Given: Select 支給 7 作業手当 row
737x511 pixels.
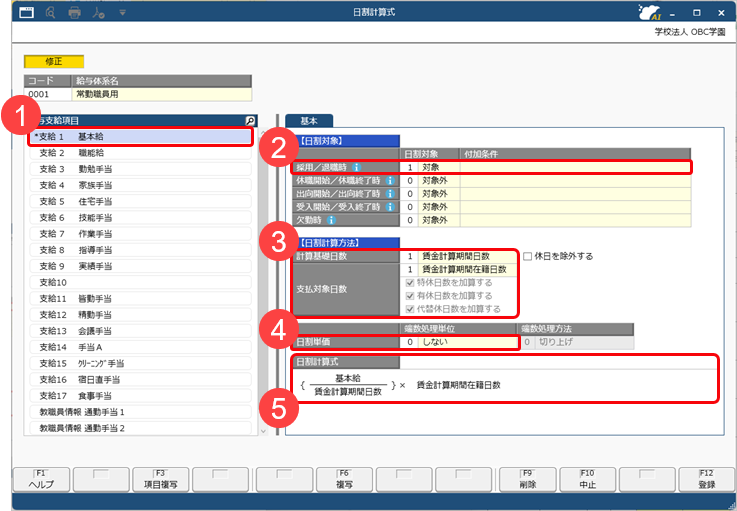Looking at the screenshot, I should (x=141, y=234).
